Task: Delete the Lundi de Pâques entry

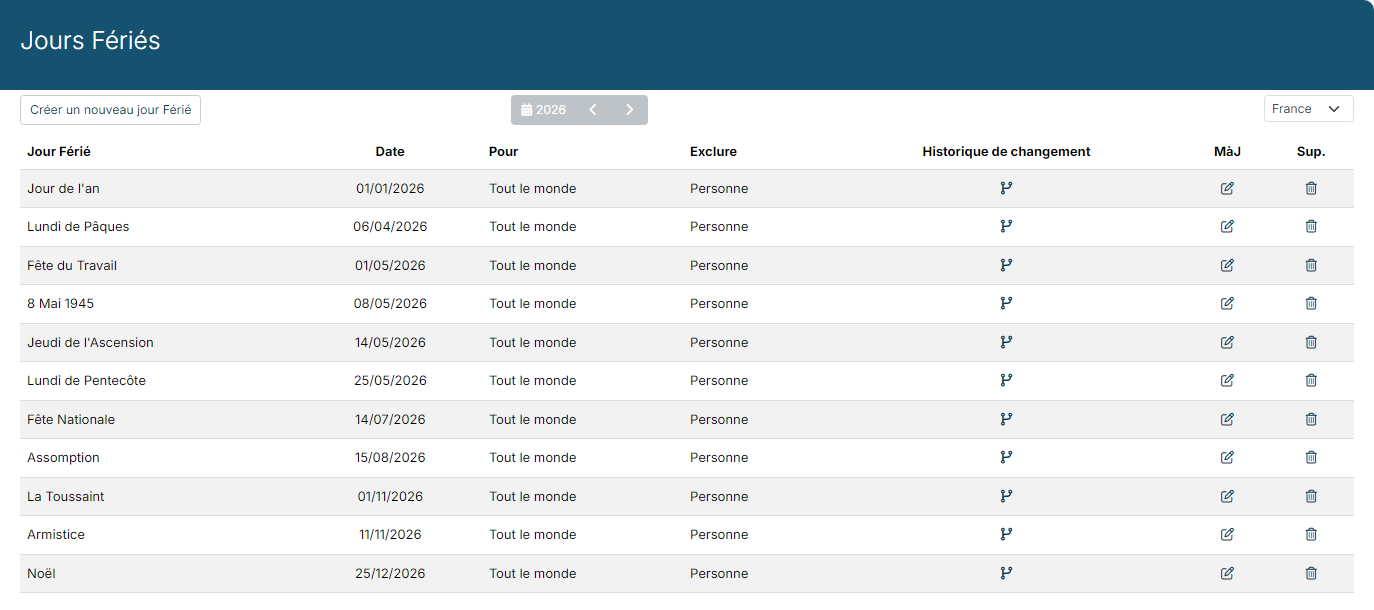Action: point(1311,226)
